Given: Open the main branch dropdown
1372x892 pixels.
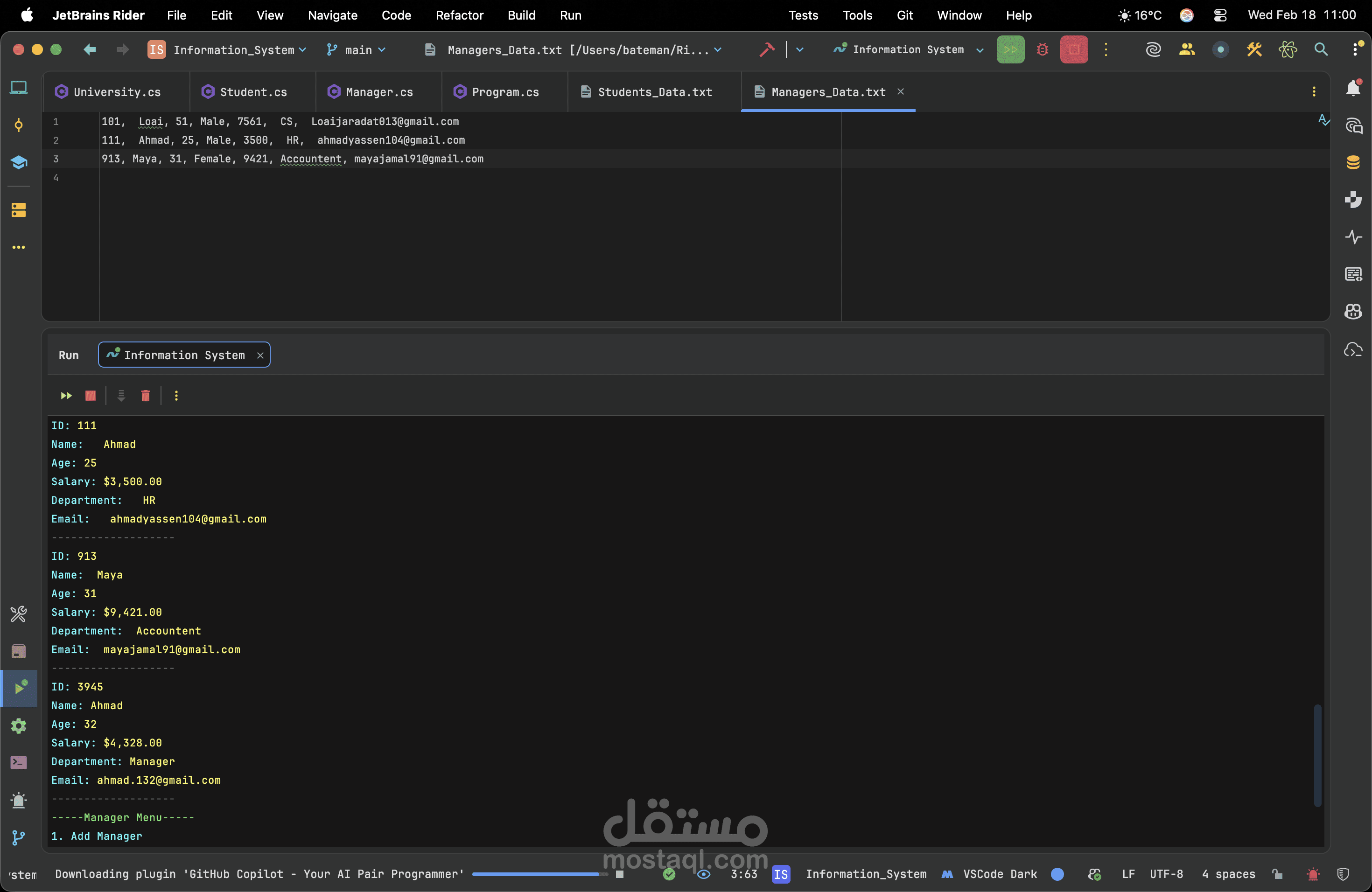Looking at the screenshot, I should click(x=357, y=49).
